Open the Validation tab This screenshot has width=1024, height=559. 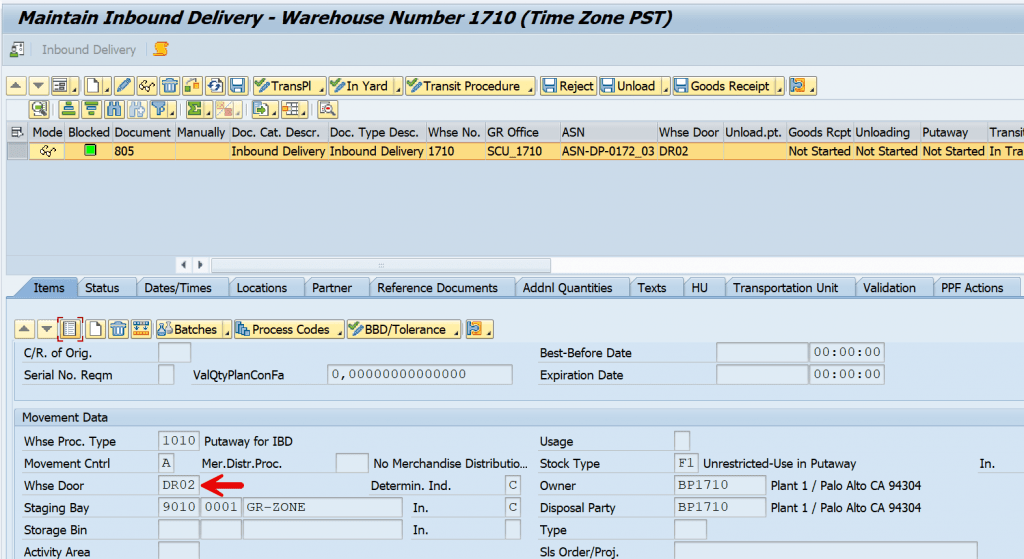coord(889,287)
